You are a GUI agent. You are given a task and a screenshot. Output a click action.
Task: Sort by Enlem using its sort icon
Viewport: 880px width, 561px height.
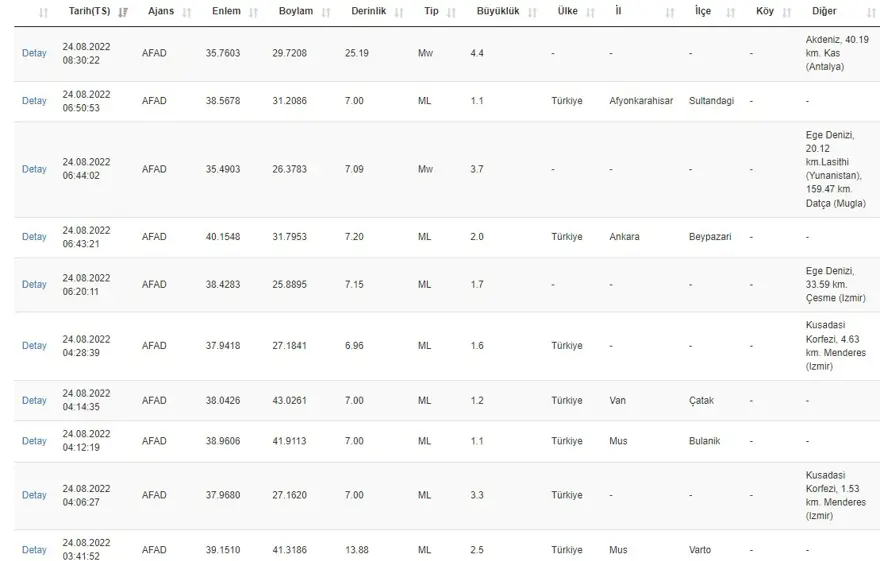click(253, 13)
